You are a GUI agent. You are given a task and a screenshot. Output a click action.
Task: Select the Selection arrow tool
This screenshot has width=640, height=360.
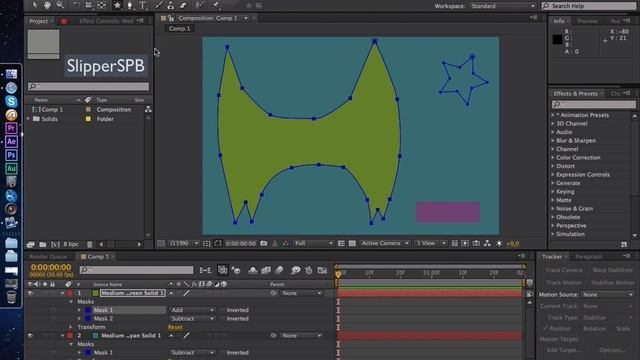click(35, 5)
